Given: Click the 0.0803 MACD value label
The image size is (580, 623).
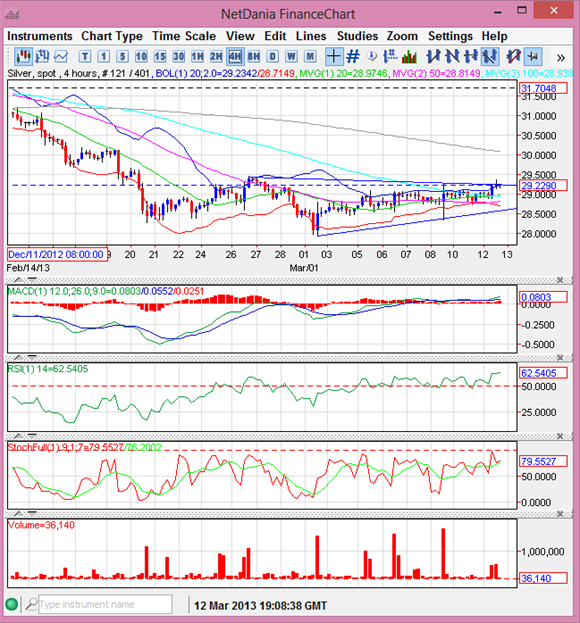Looking at the screenshot, I should tap(543, 297).
